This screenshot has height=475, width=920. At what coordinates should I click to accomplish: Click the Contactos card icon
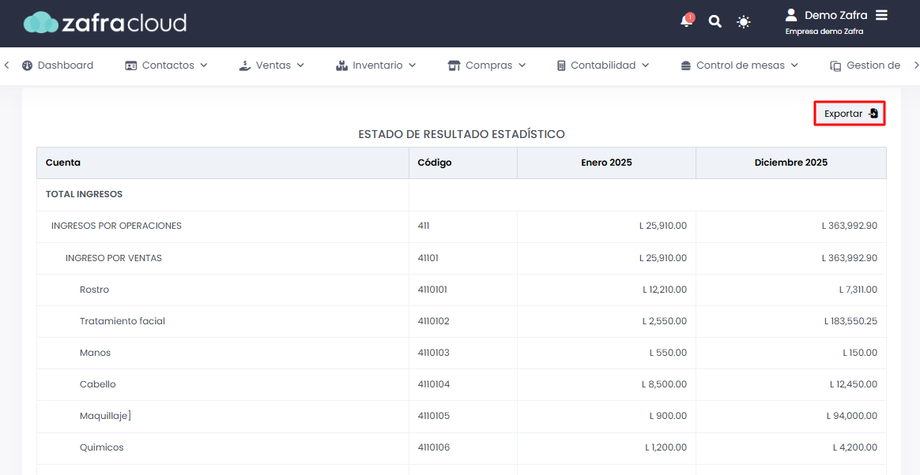point(131,66)
